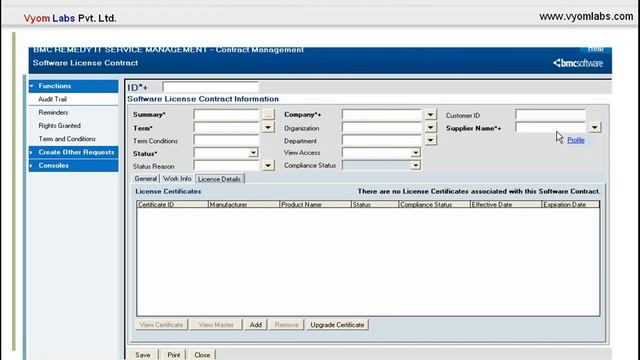Open the Term dropdown menu
The height and width of the screenshot is (360, 640).
tap(268, 127)
